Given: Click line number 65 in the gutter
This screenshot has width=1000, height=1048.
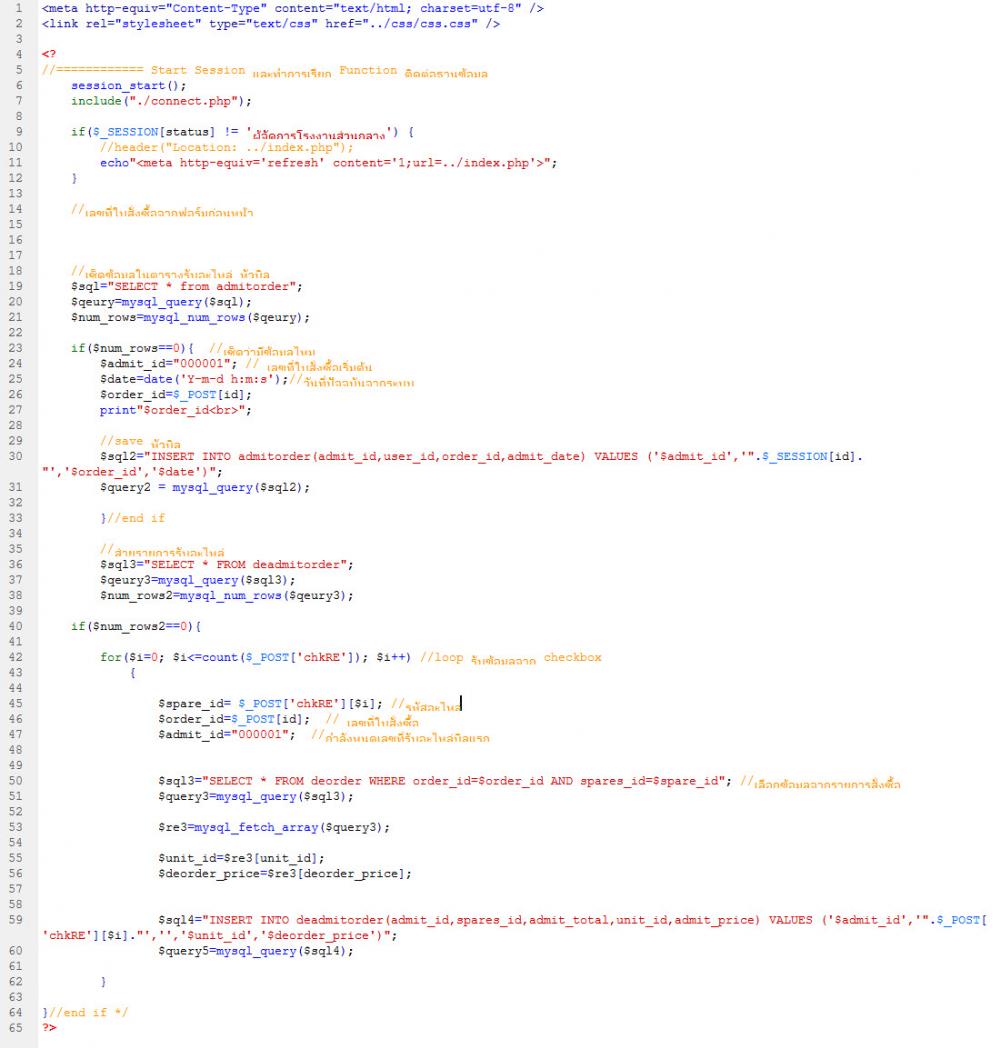Looking at the screenshot, I should 15,1027.
